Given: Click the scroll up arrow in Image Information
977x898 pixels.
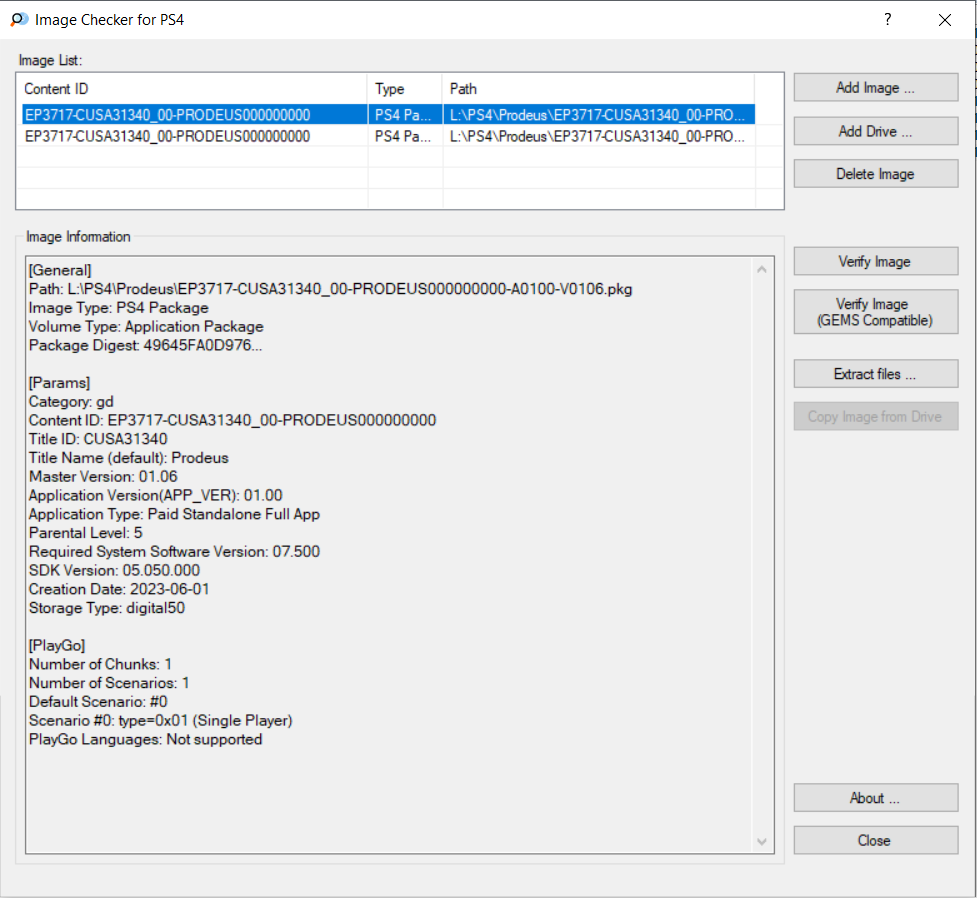Looking at the screenshot, I should [761, 269].
